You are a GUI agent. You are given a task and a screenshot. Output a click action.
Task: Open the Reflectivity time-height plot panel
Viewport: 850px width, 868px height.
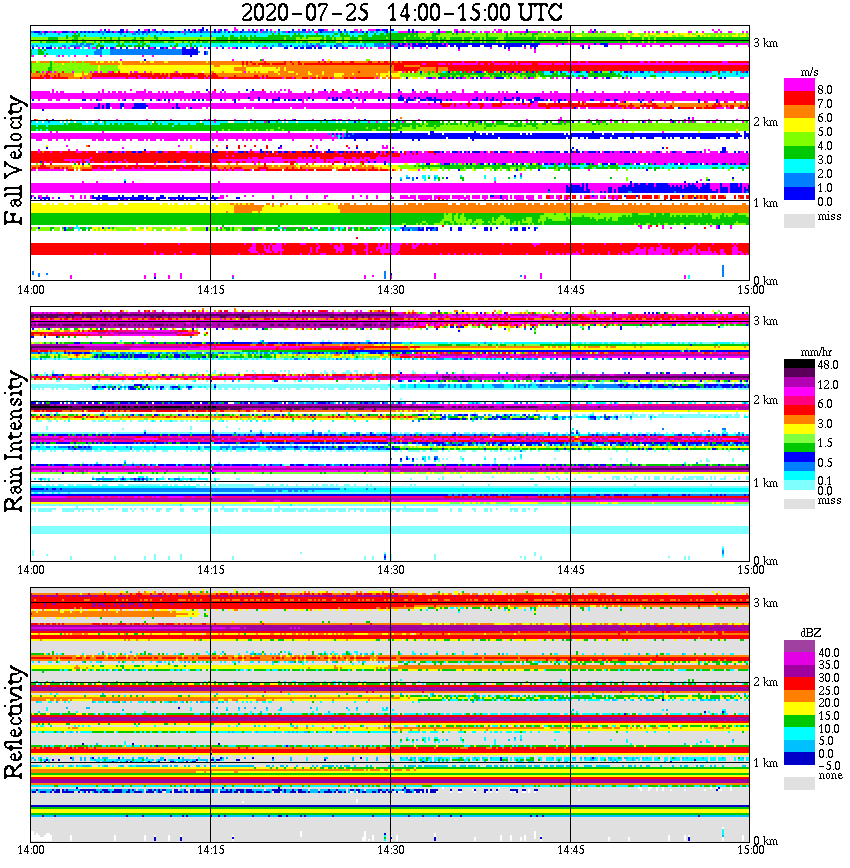[390, 715]
